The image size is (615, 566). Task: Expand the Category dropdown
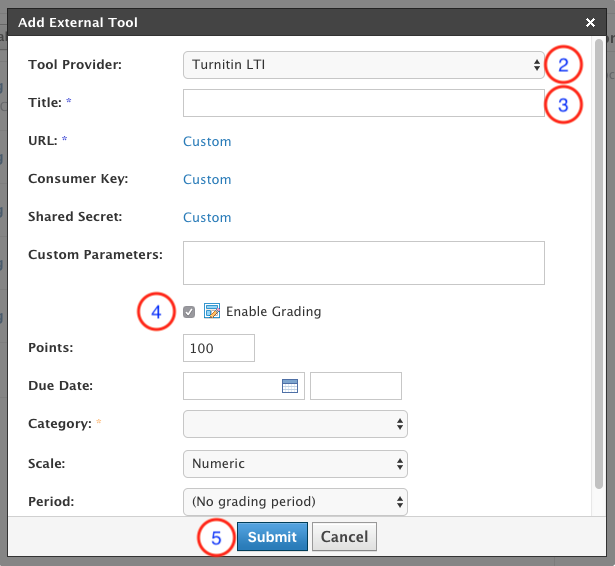(x=295, y=425)
